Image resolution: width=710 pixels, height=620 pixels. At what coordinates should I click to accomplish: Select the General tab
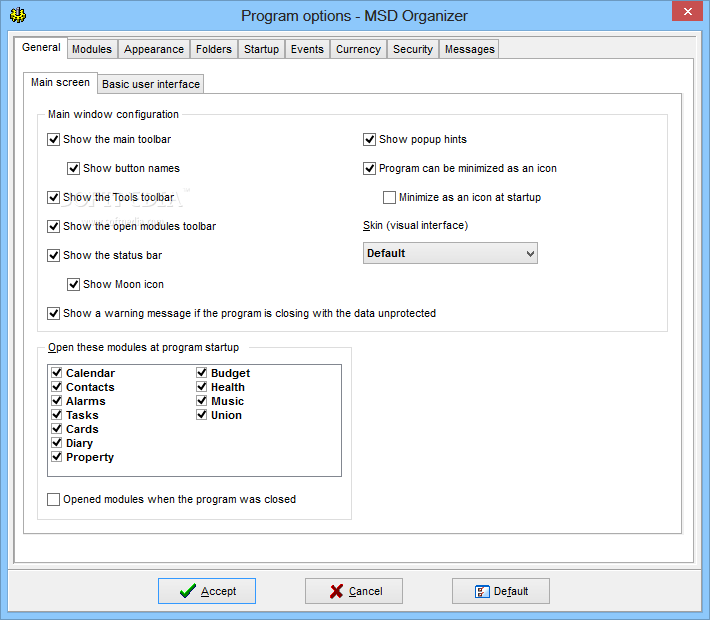coord(41,48)
